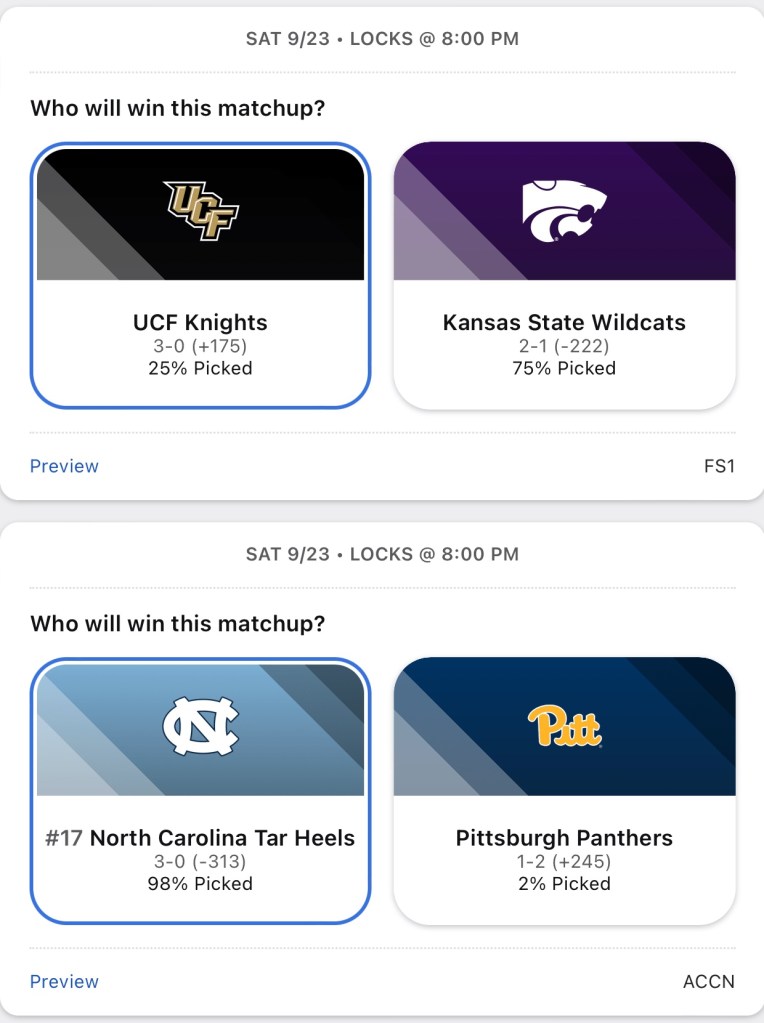Open Preview for UCF vs Kansas State
Viewport: 764px width, 1023px height.
(x=64, y=466)
